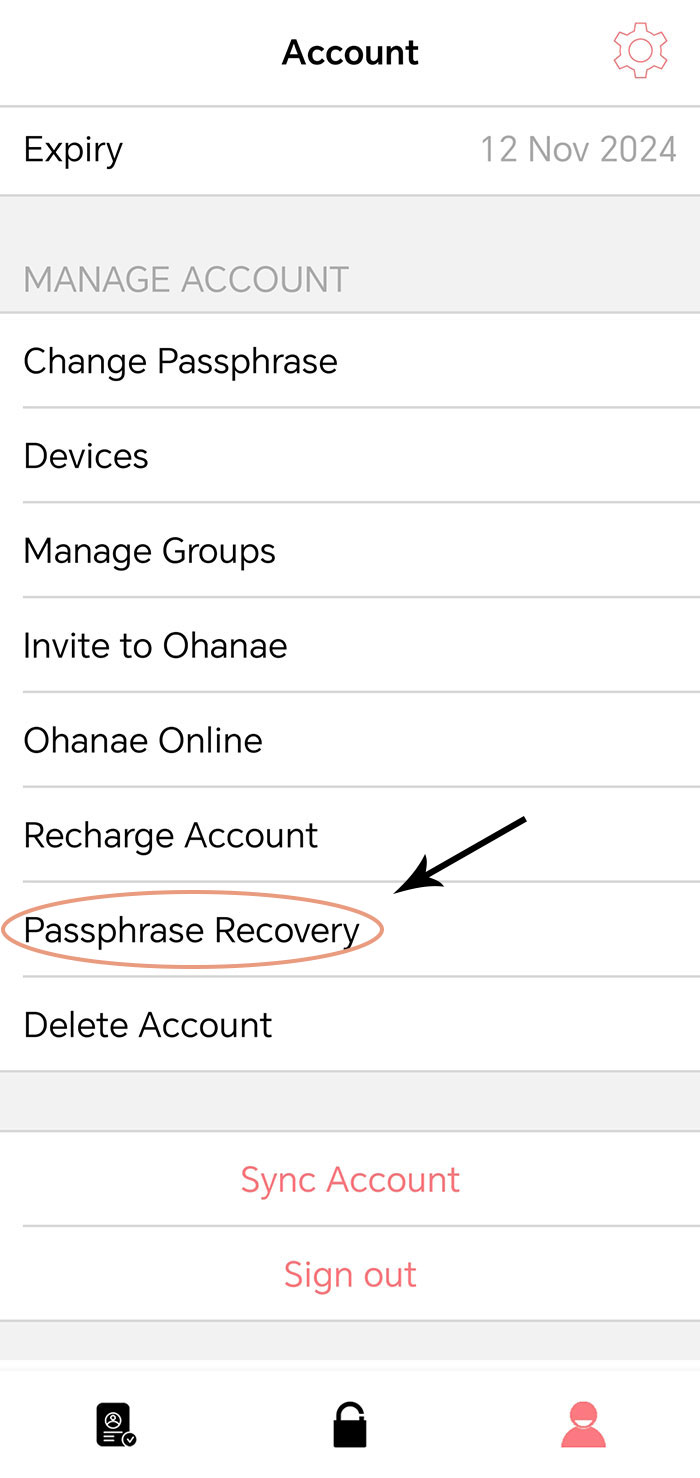Select Invite to Ohanae

tap(350, 646)
